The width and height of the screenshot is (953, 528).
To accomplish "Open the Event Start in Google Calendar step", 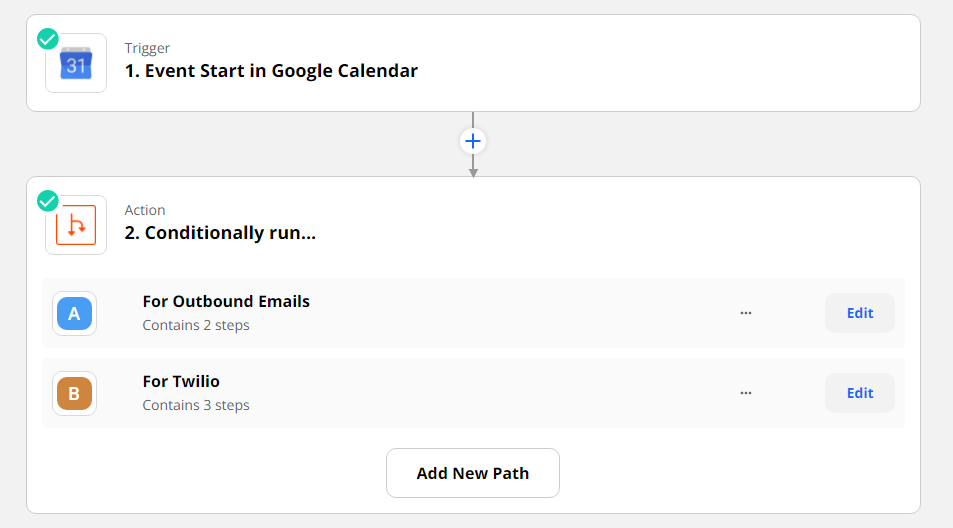I will 271,71.
